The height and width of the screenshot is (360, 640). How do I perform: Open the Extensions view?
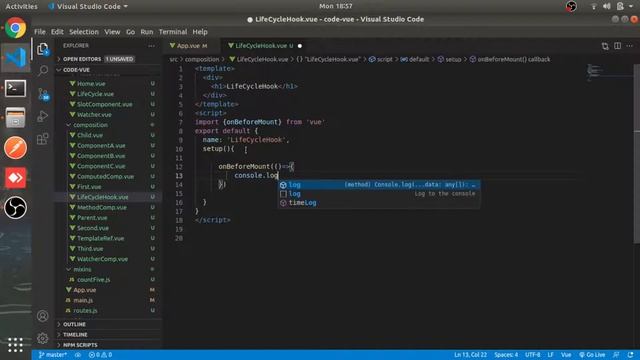click(42, 139)
